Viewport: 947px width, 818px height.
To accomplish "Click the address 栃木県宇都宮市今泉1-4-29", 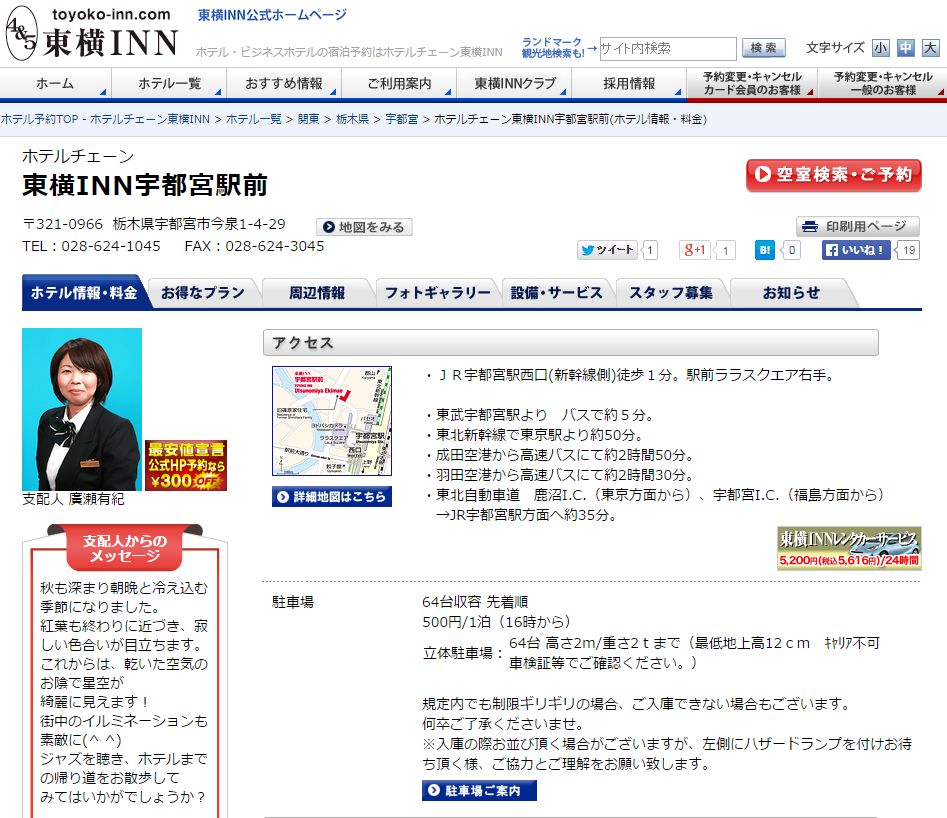I will pos(199,224).
